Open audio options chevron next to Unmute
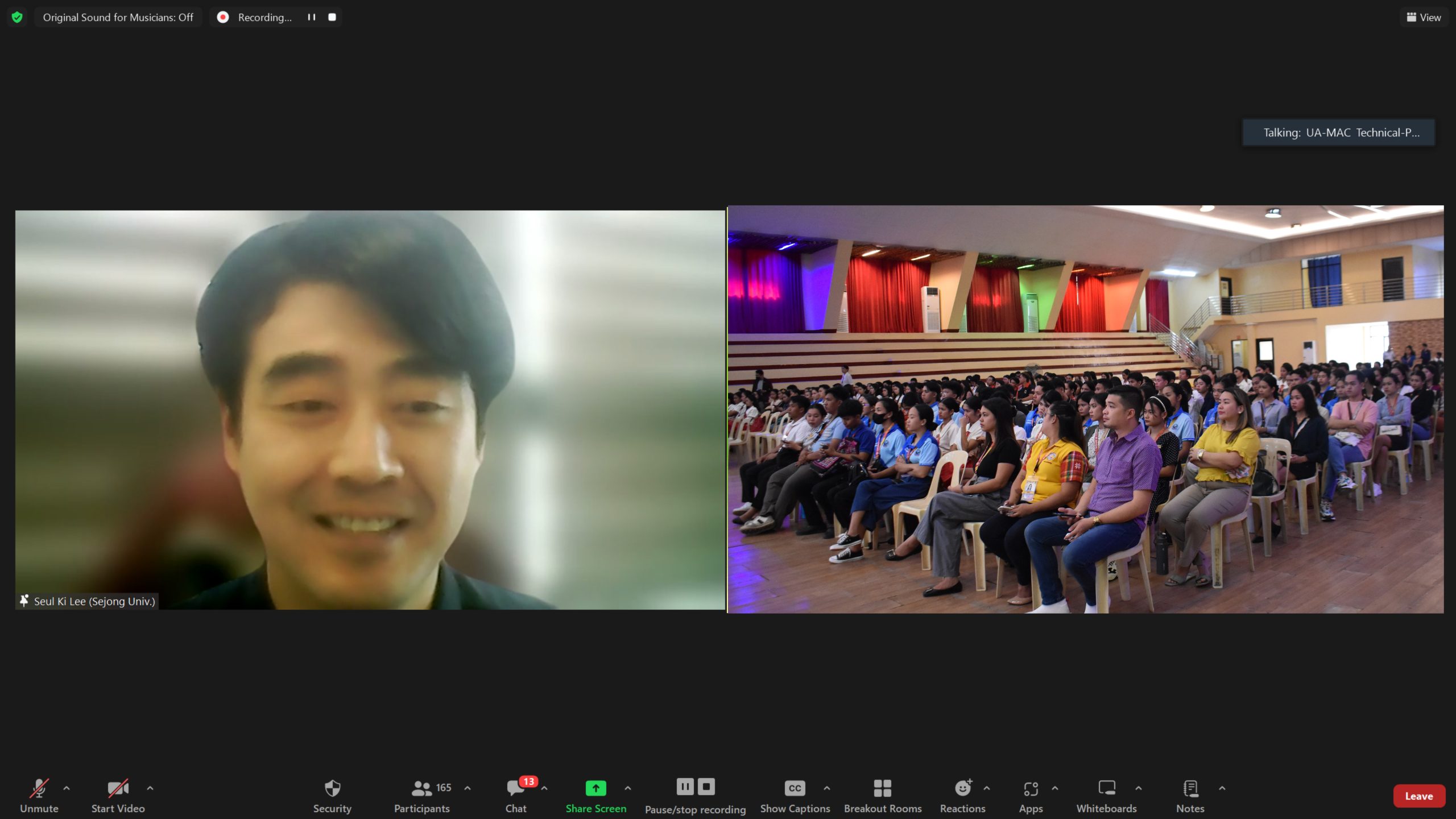This screenshot has height=819, width=1456. coord(67,788)
